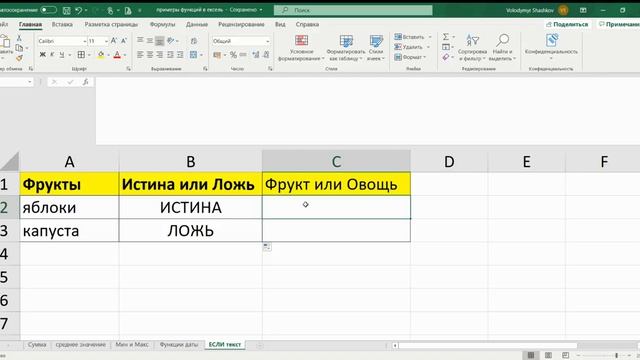
Task: Open Условное форматирование menu
Action: [301, 48]
